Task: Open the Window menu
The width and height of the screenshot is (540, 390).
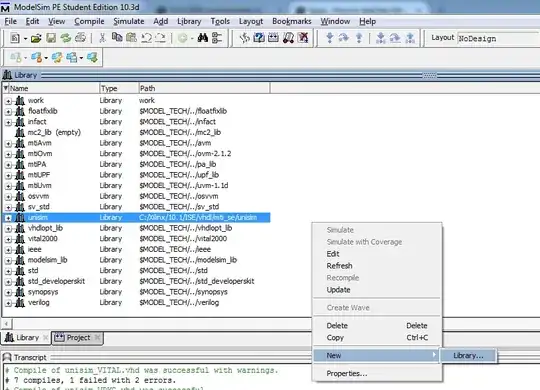Action: (x=335, y=21)
